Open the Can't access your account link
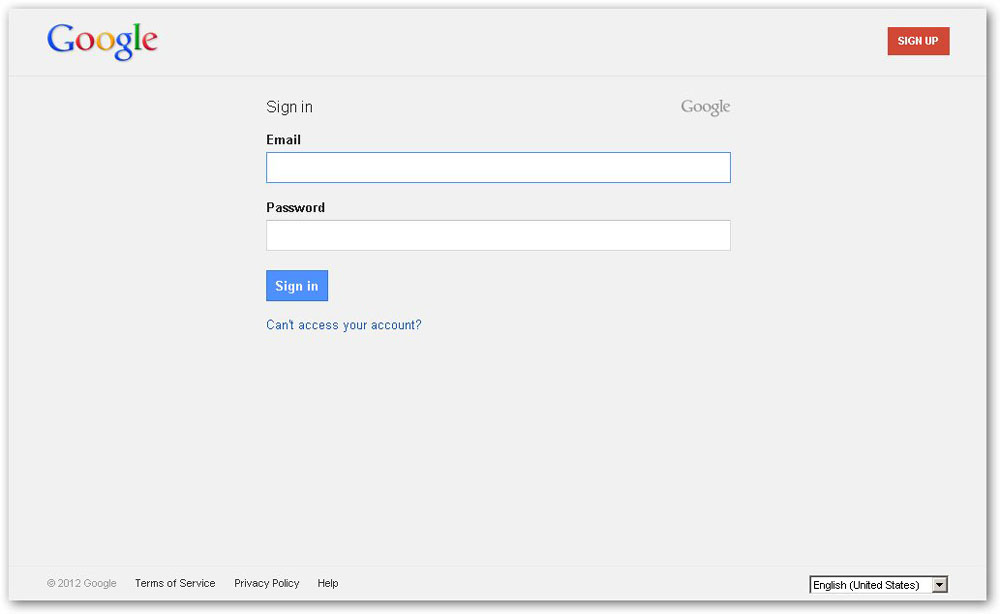The image size is (1000, 614). coord(344,325)
